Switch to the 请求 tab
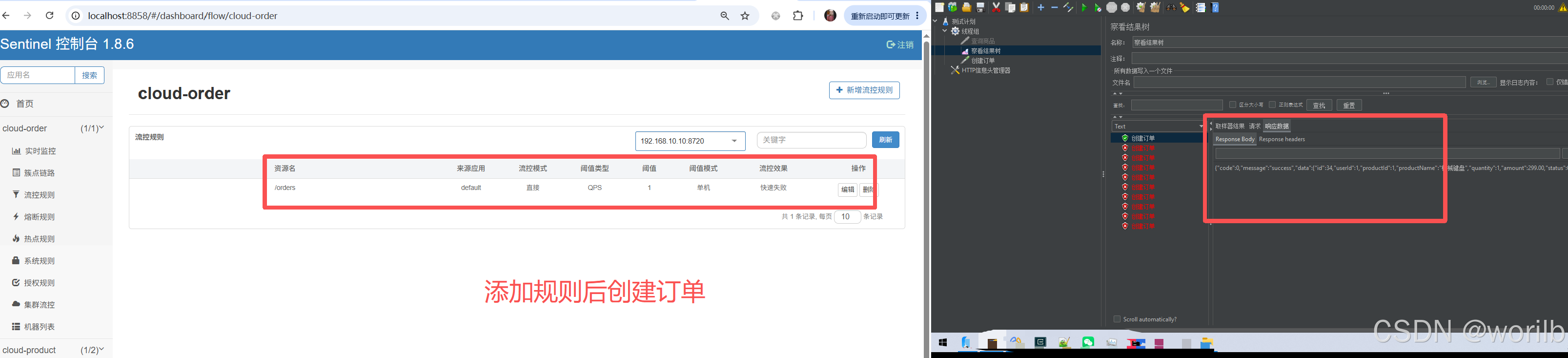 (x=1255, y=126)
